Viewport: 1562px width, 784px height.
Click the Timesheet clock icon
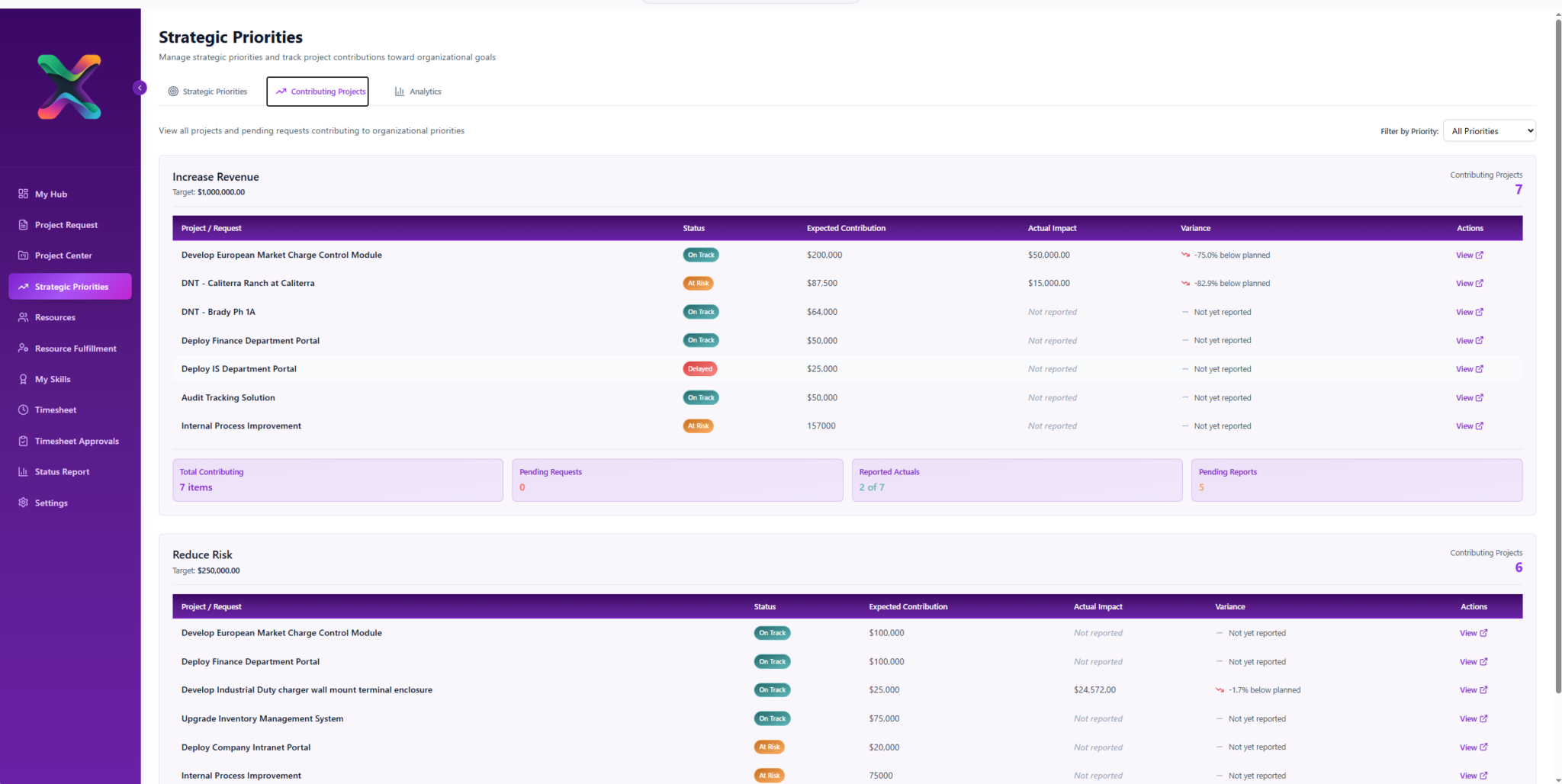(23, 410)
